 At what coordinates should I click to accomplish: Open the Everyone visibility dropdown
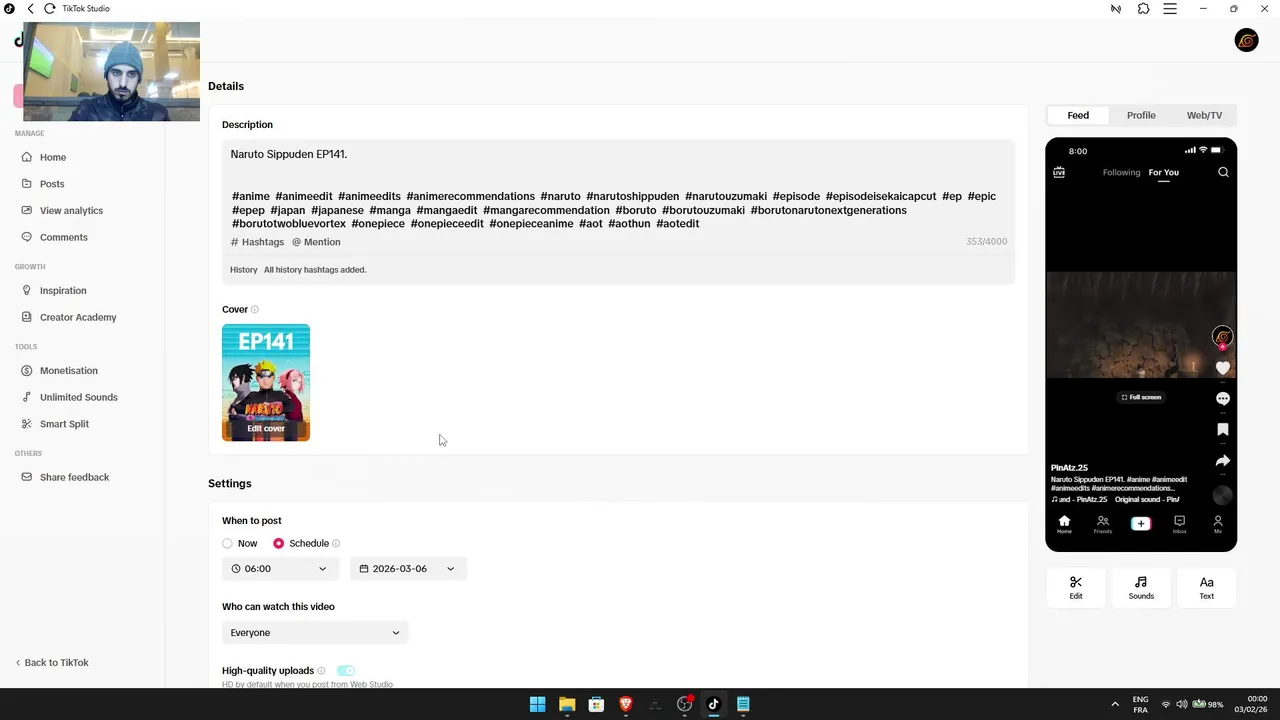[x=315, y=633]
